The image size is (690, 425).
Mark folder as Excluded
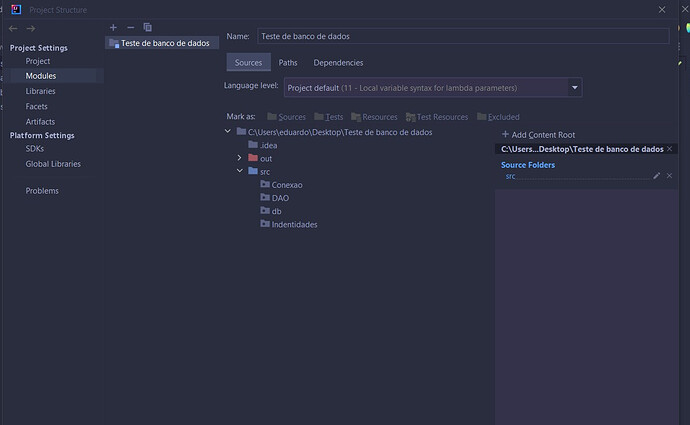[498, 117]
